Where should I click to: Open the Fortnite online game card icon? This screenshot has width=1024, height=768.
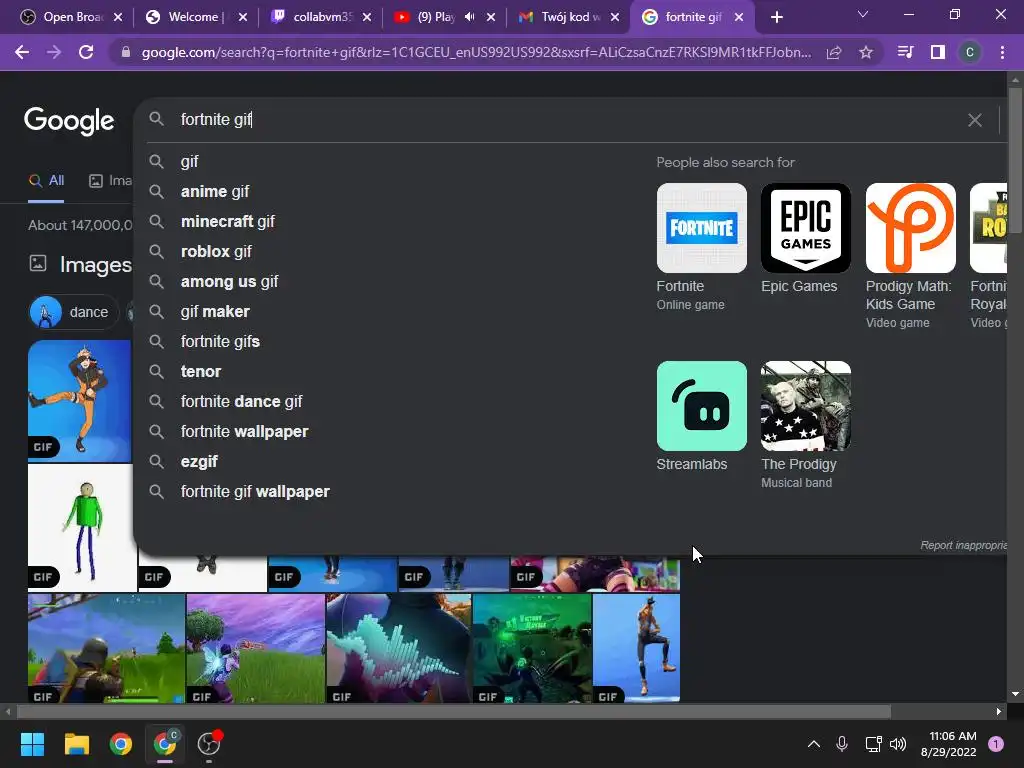[701, 228]
